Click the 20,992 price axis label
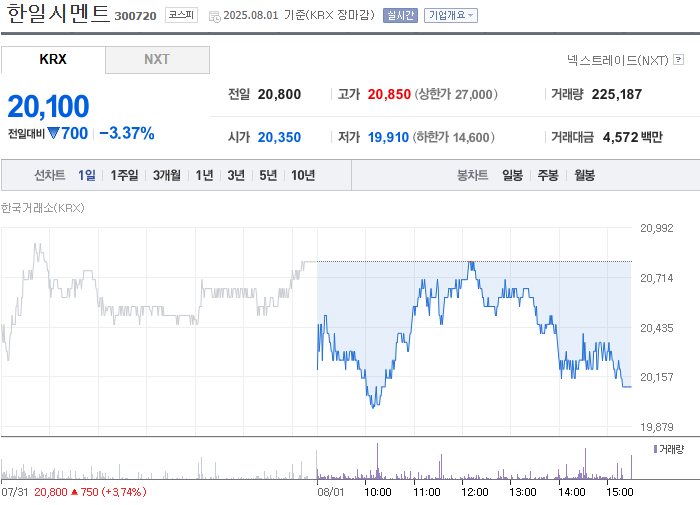700x505 pixels. (x=656, y=228)
